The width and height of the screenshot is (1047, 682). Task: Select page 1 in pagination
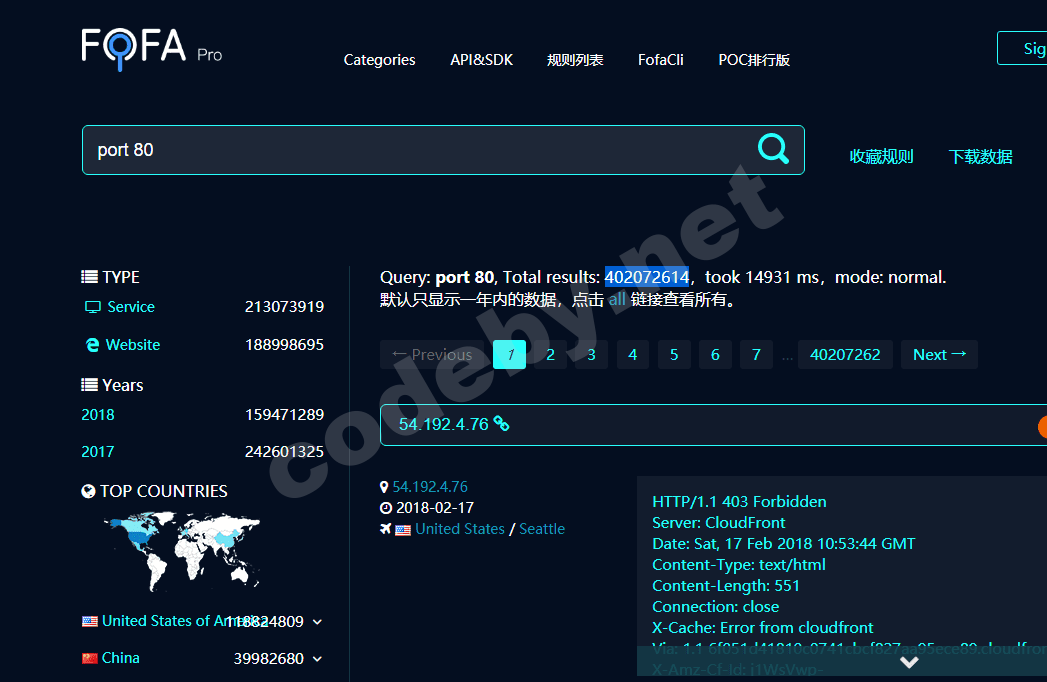point(509,355)
